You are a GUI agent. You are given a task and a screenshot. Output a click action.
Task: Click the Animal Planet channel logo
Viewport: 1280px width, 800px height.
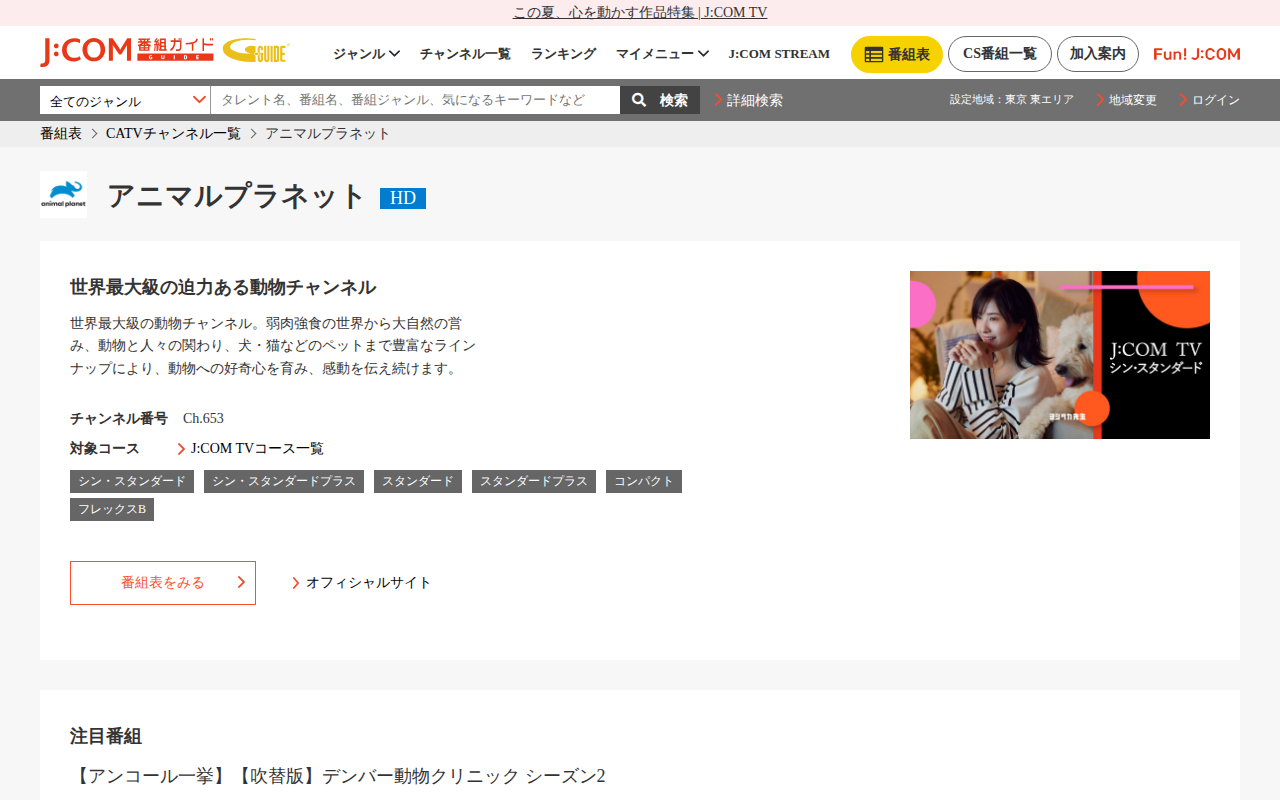pos(63,194)
